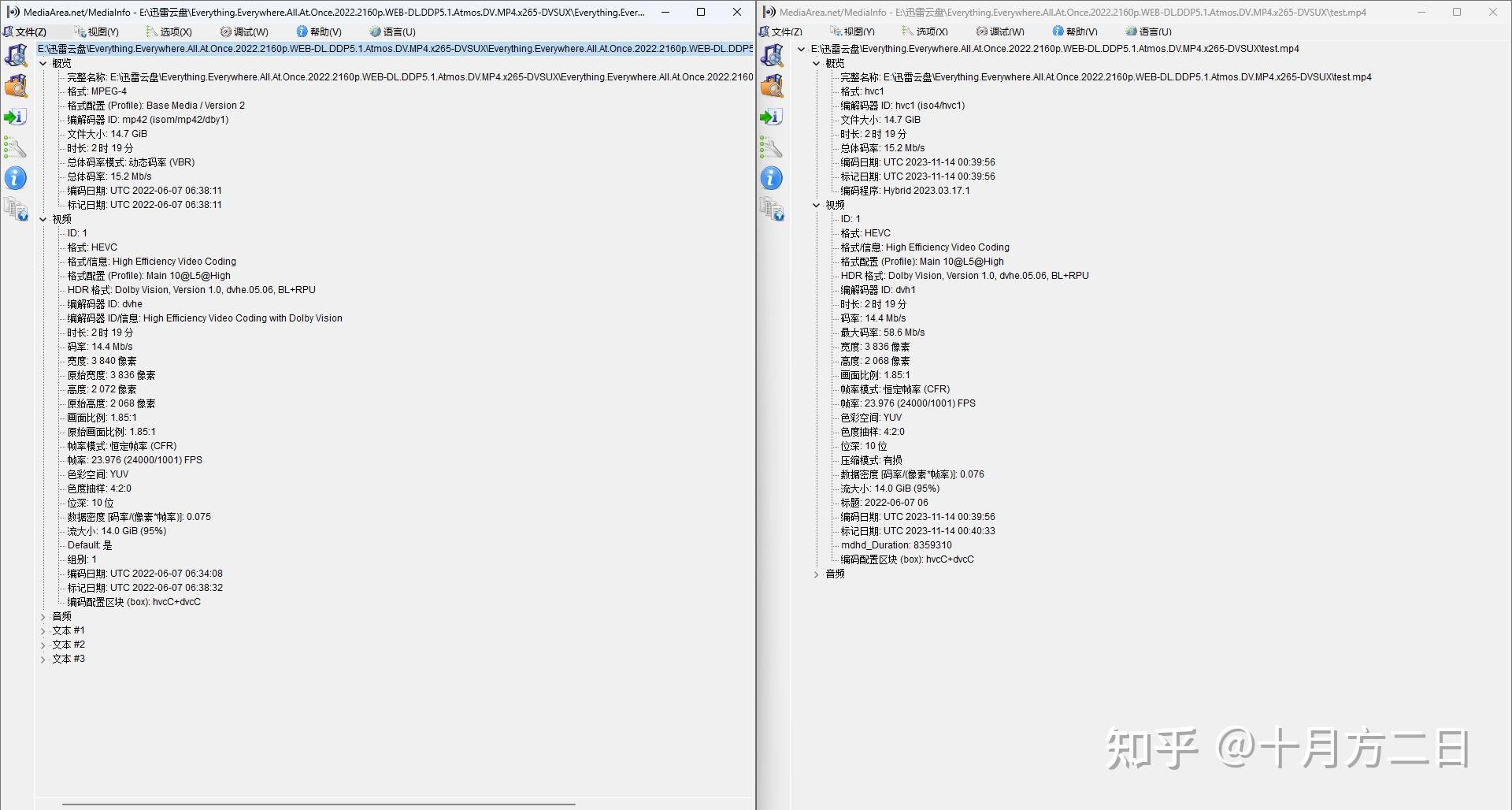Open the 文件(Z) menu in the test.mp4 window
The image size is (1512, 810).
coord(780,32)
